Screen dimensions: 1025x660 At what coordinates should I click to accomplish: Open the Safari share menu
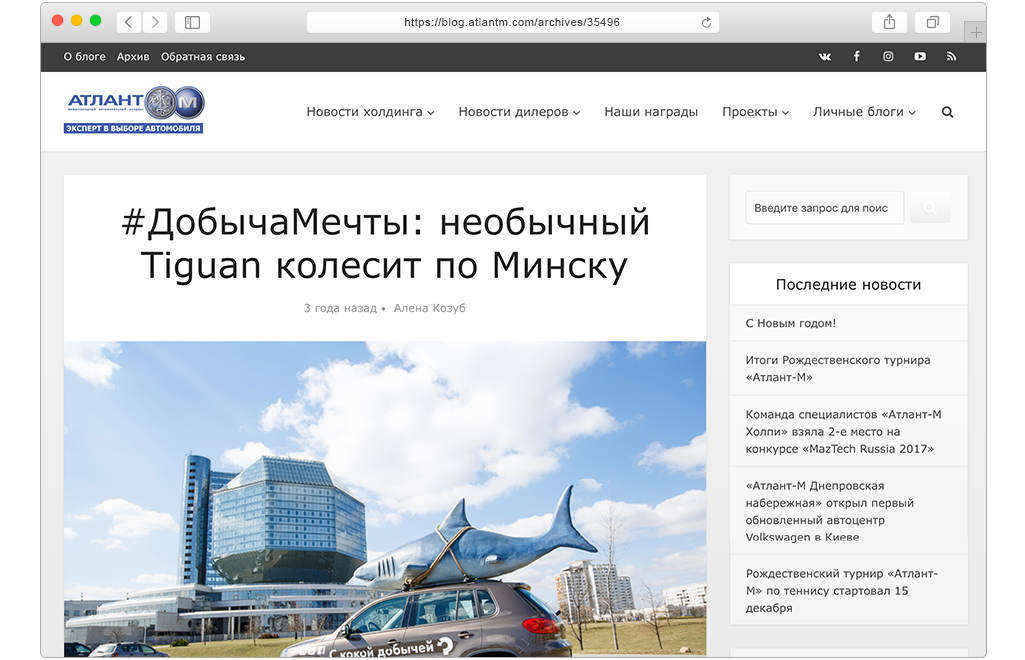coord(889,22)
